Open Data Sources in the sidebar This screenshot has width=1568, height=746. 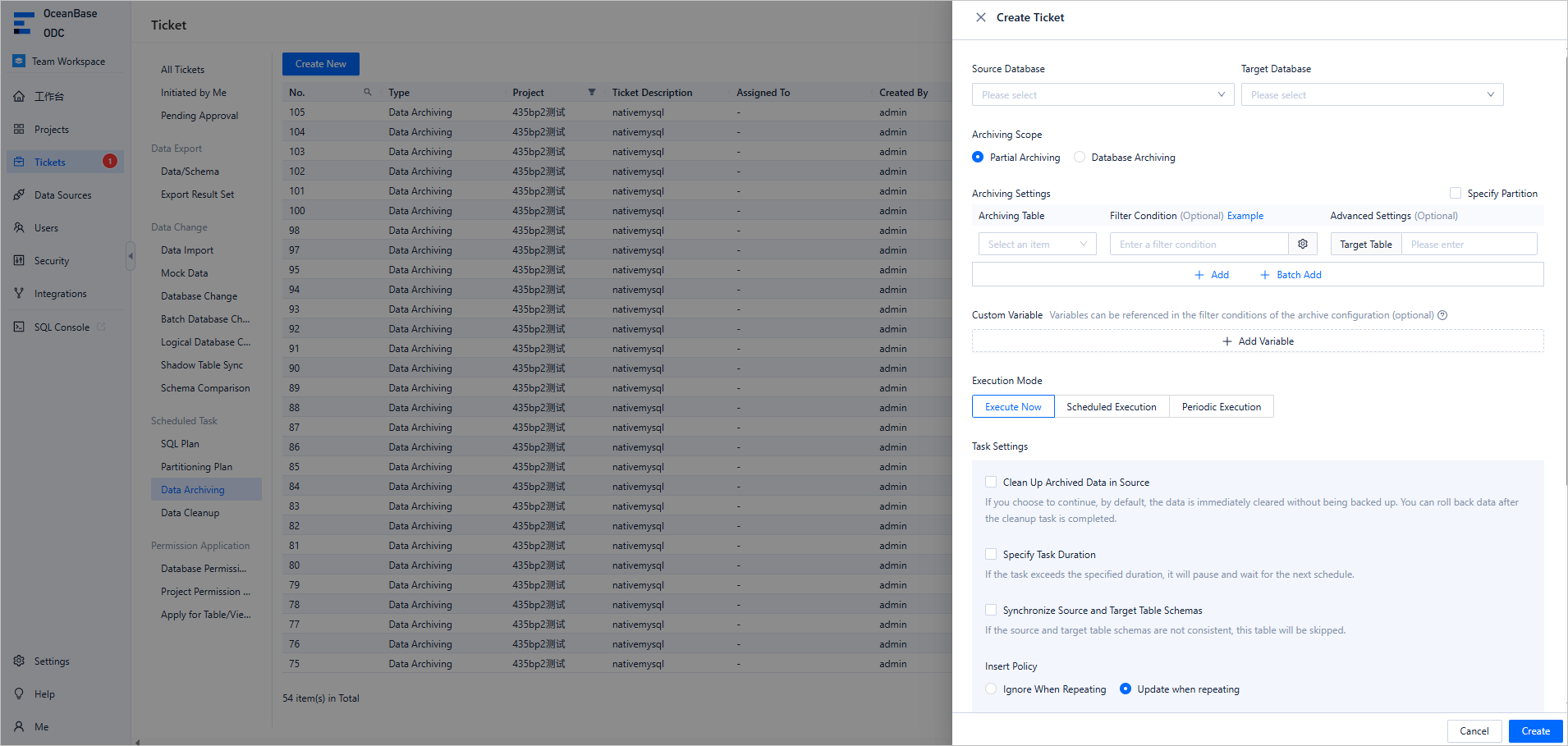[62, 195]
